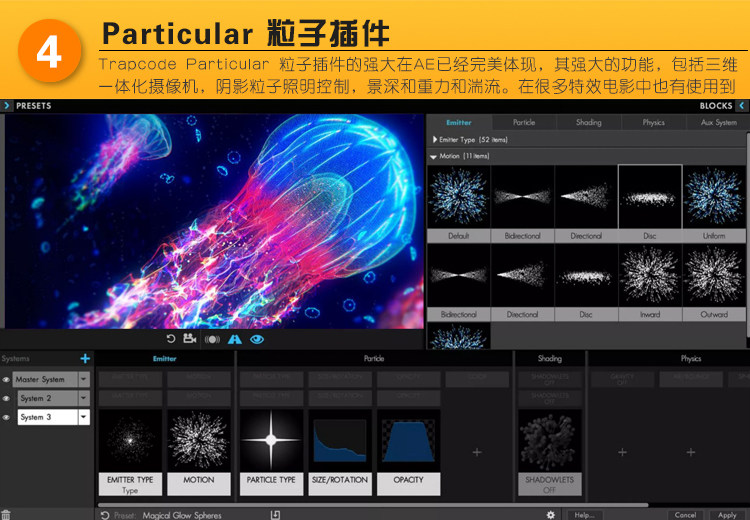Toggle the motion blur icon under preview
Screen dimensions: 750x520
pyautogui.click(x=212, y=339)
